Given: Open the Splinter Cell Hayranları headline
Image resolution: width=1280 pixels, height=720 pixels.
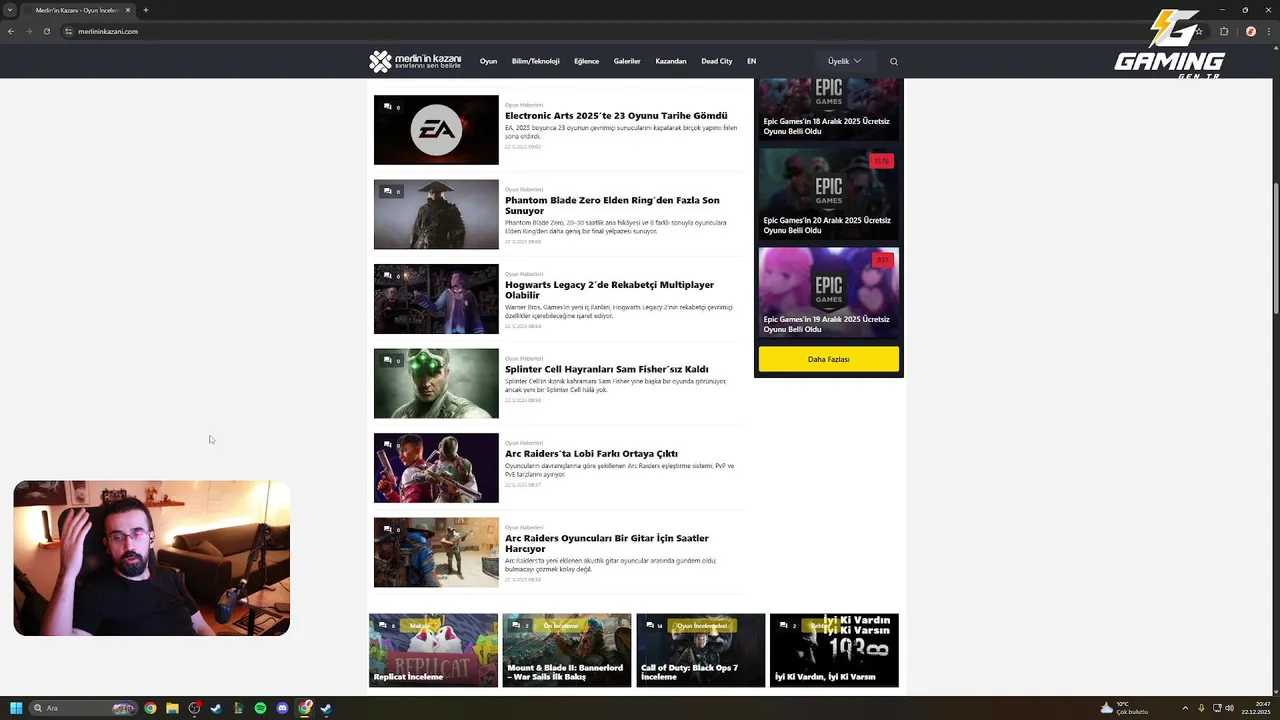Looking at the screenshot, I should pyautogui.click(x=606, y=369).
